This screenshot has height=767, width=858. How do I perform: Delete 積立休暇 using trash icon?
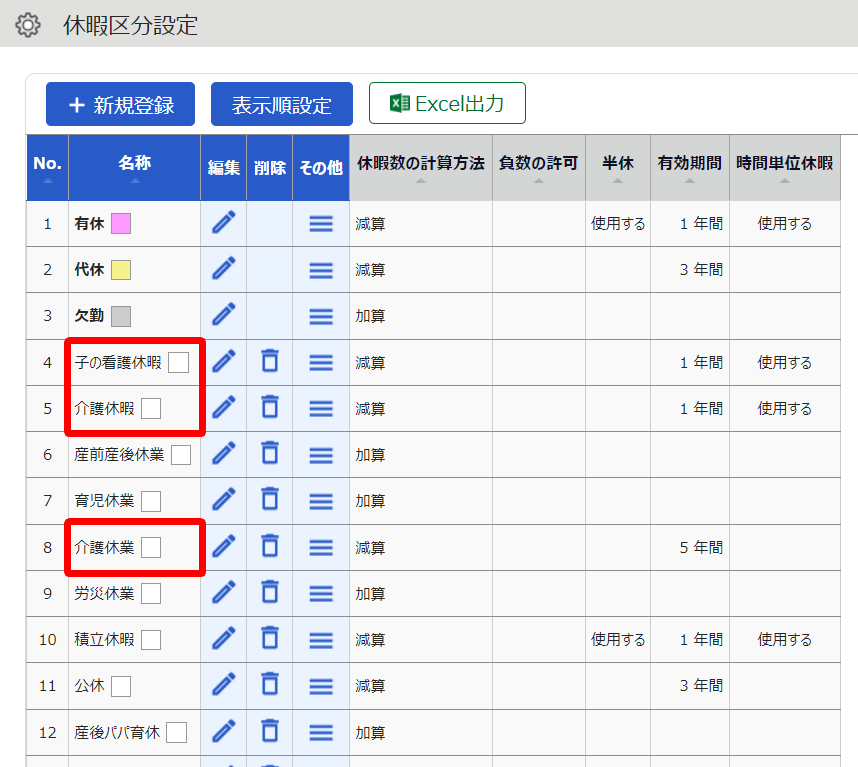tap(270, 638)
